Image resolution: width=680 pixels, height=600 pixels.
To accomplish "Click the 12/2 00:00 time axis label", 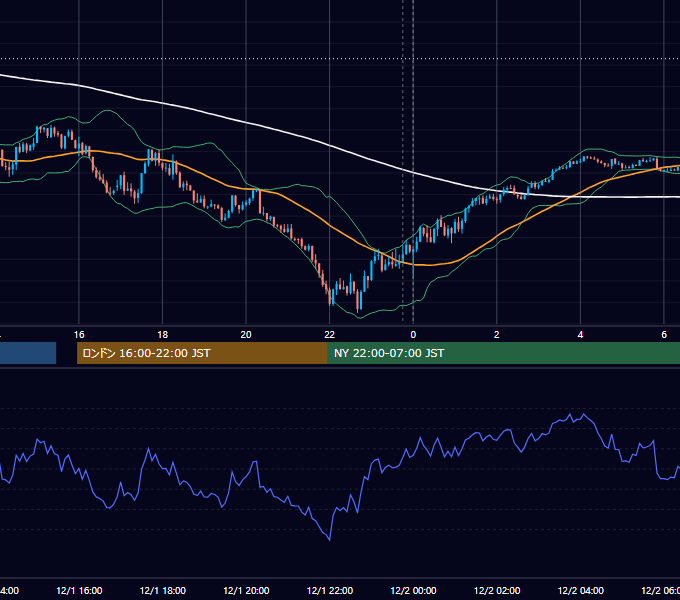I will pos(413,590).
